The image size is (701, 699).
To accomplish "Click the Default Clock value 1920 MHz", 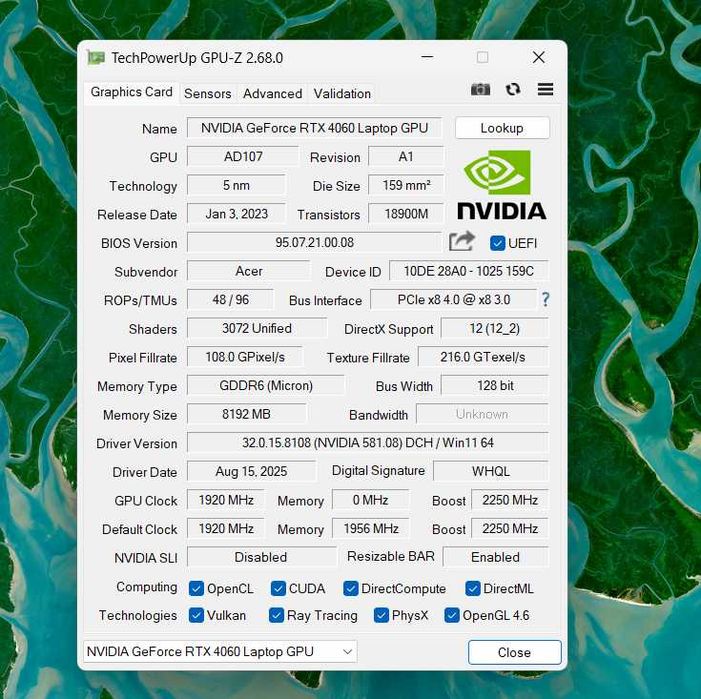I will [226, 529].
